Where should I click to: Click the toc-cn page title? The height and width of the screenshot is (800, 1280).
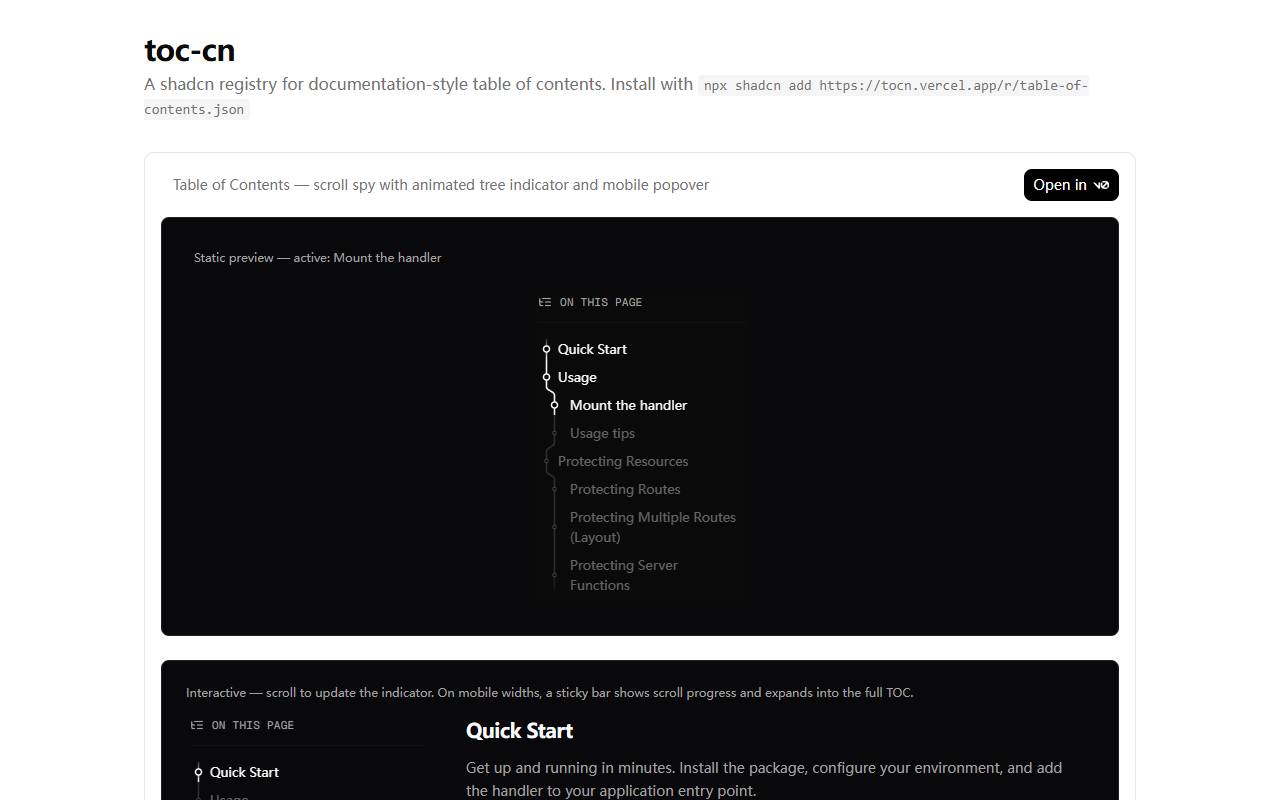[x=190, y=50]
